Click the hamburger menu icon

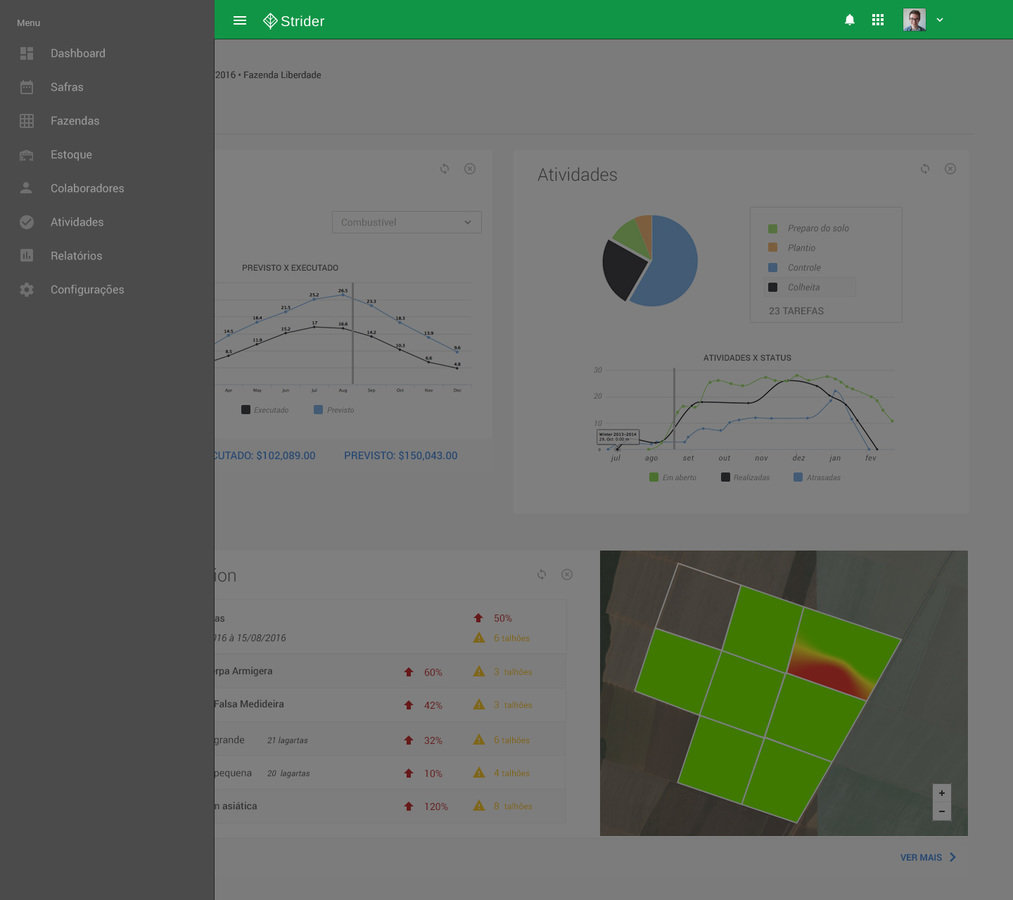point(240,21)
